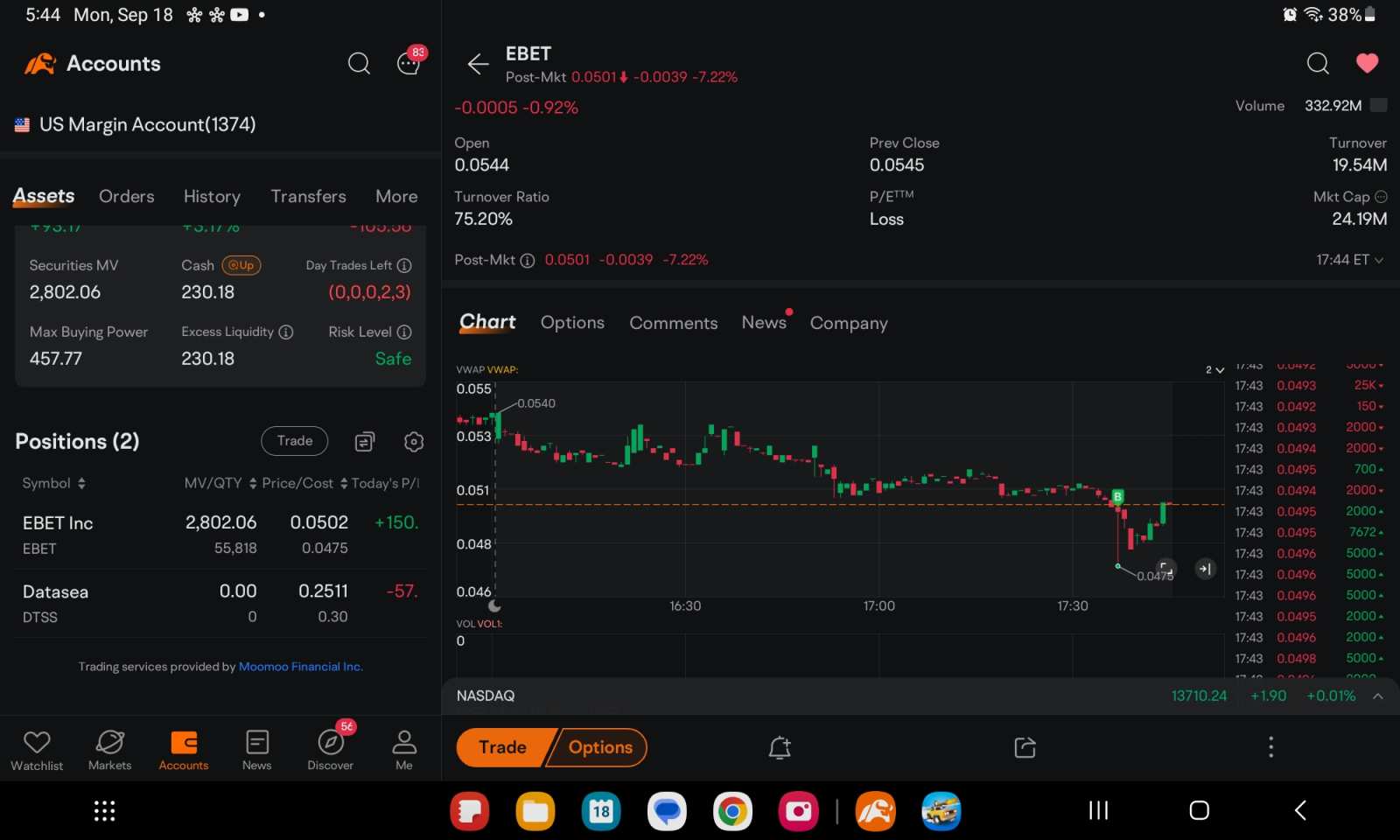Expand chart to fullscreen

point(1165,568)
